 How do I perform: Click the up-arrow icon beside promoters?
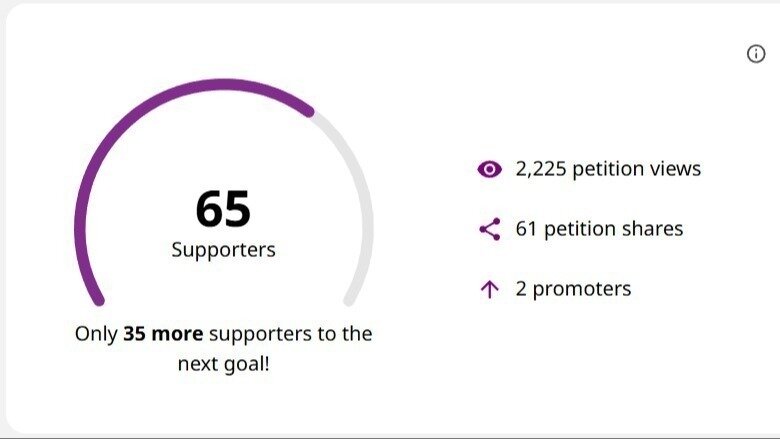click(489, 290)
